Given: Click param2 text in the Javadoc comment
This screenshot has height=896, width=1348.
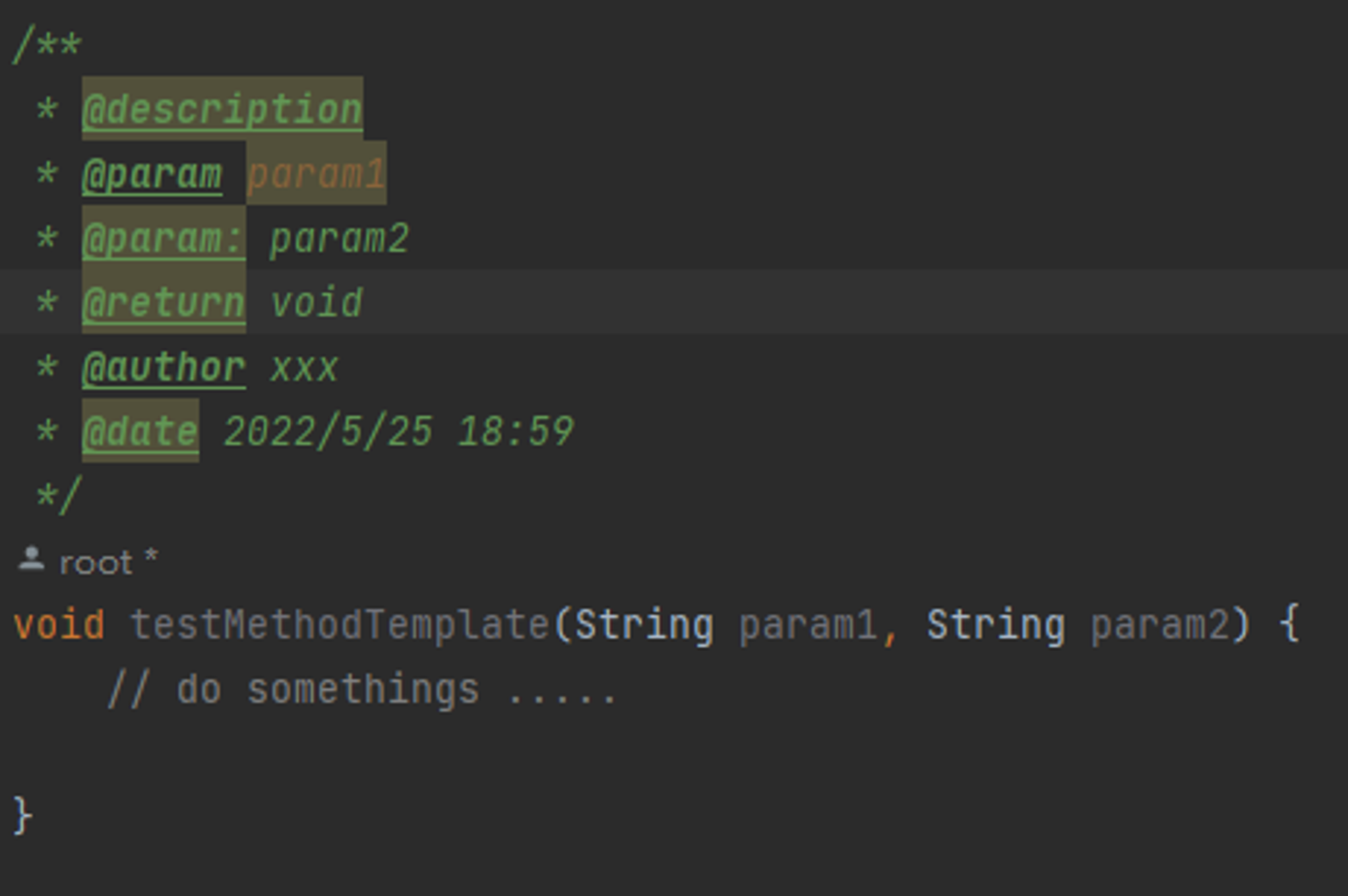Looking at the screenshot, I should pyautogui.click(x=339, y=238).
